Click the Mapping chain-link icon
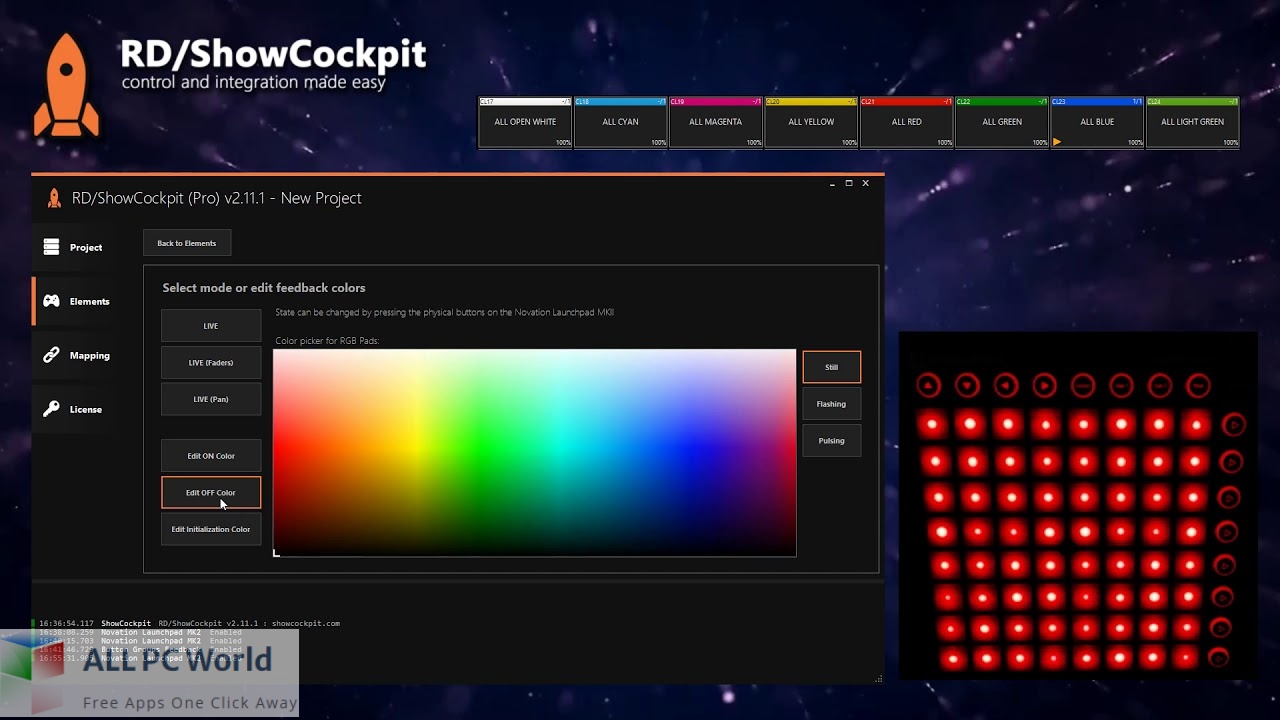 tap(51, 355)
